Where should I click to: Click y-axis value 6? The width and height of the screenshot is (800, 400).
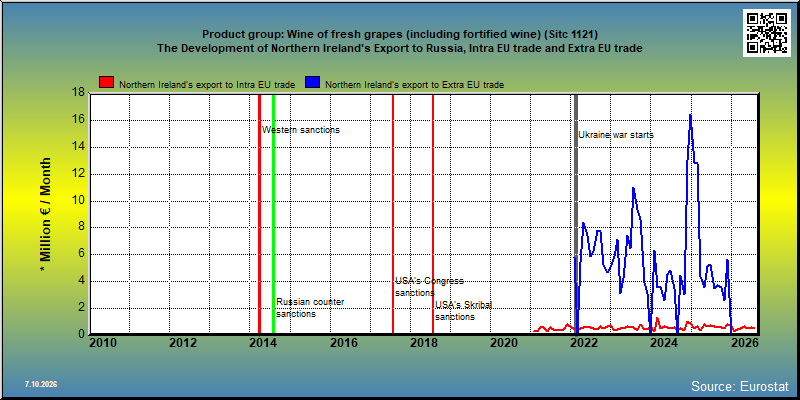pos(80,254)
